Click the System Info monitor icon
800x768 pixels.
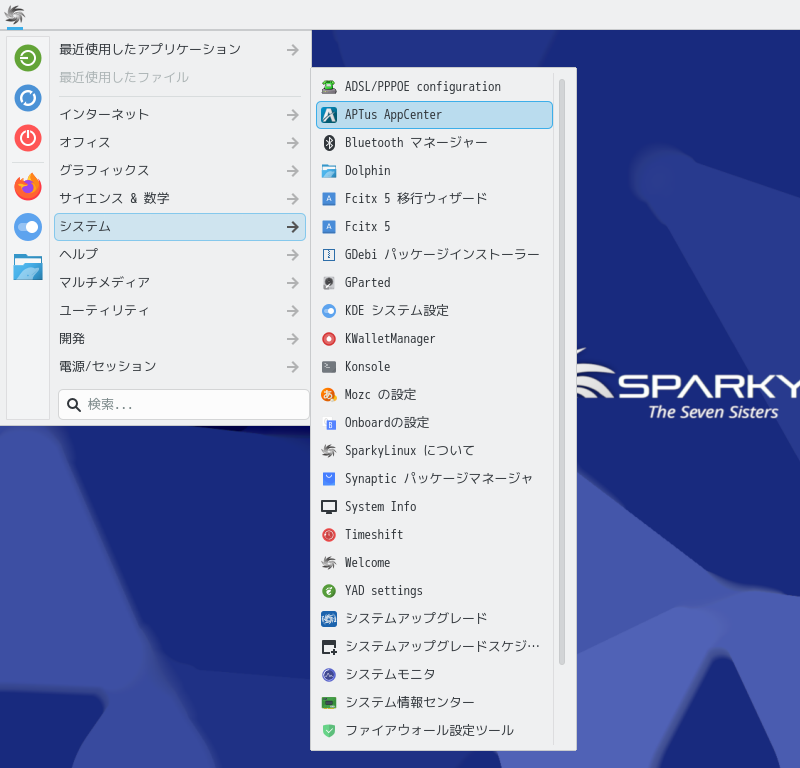point(329,507)
